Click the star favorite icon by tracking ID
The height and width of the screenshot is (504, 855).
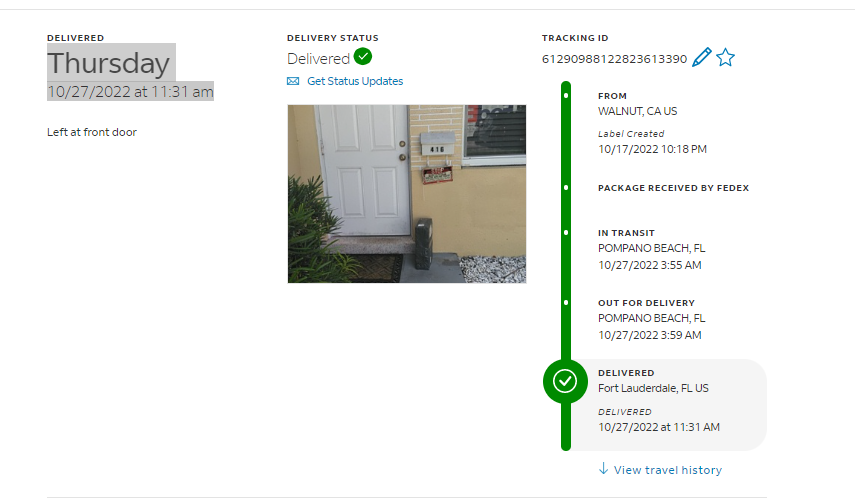pyautogui.click(x=725, y=57)
